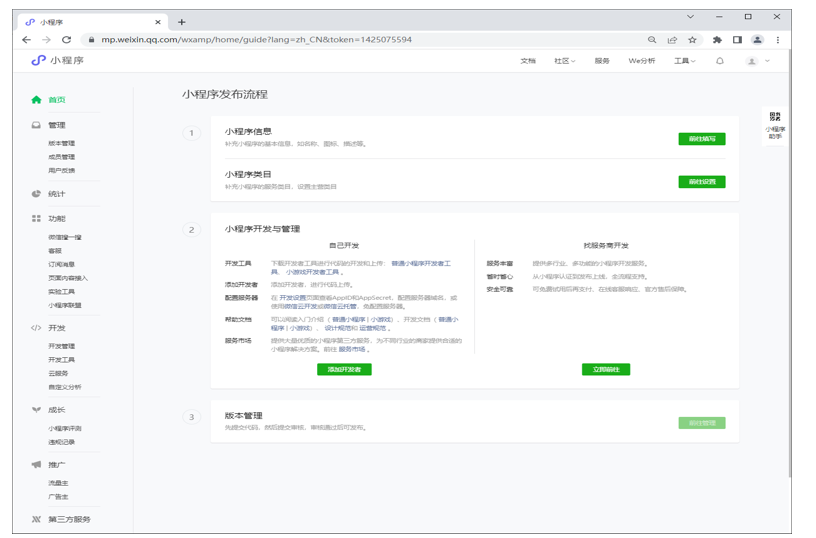Toggle the browser side panel icon

point(737,40)
